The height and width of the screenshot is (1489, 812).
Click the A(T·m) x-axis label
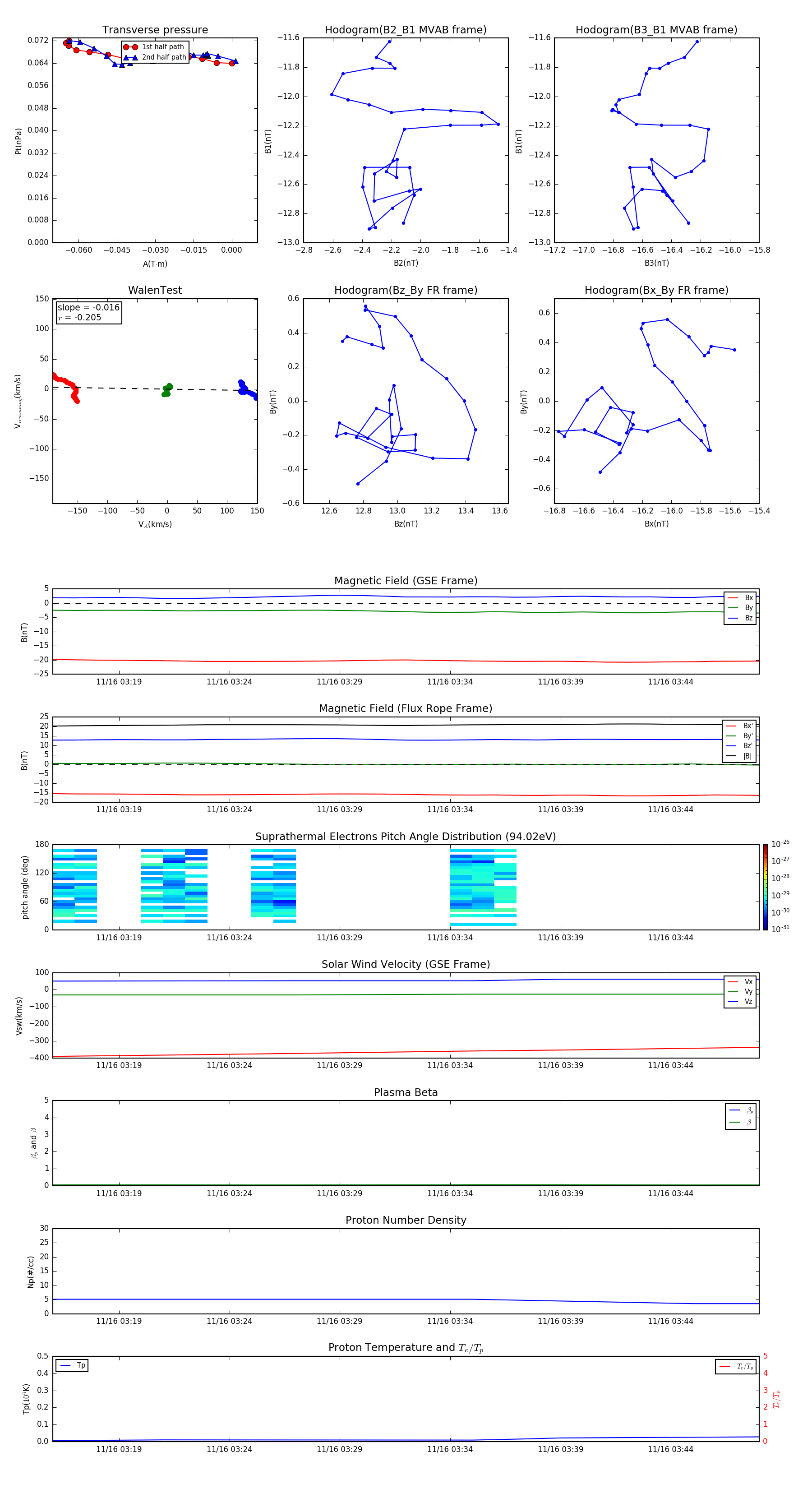coord(155,264)
